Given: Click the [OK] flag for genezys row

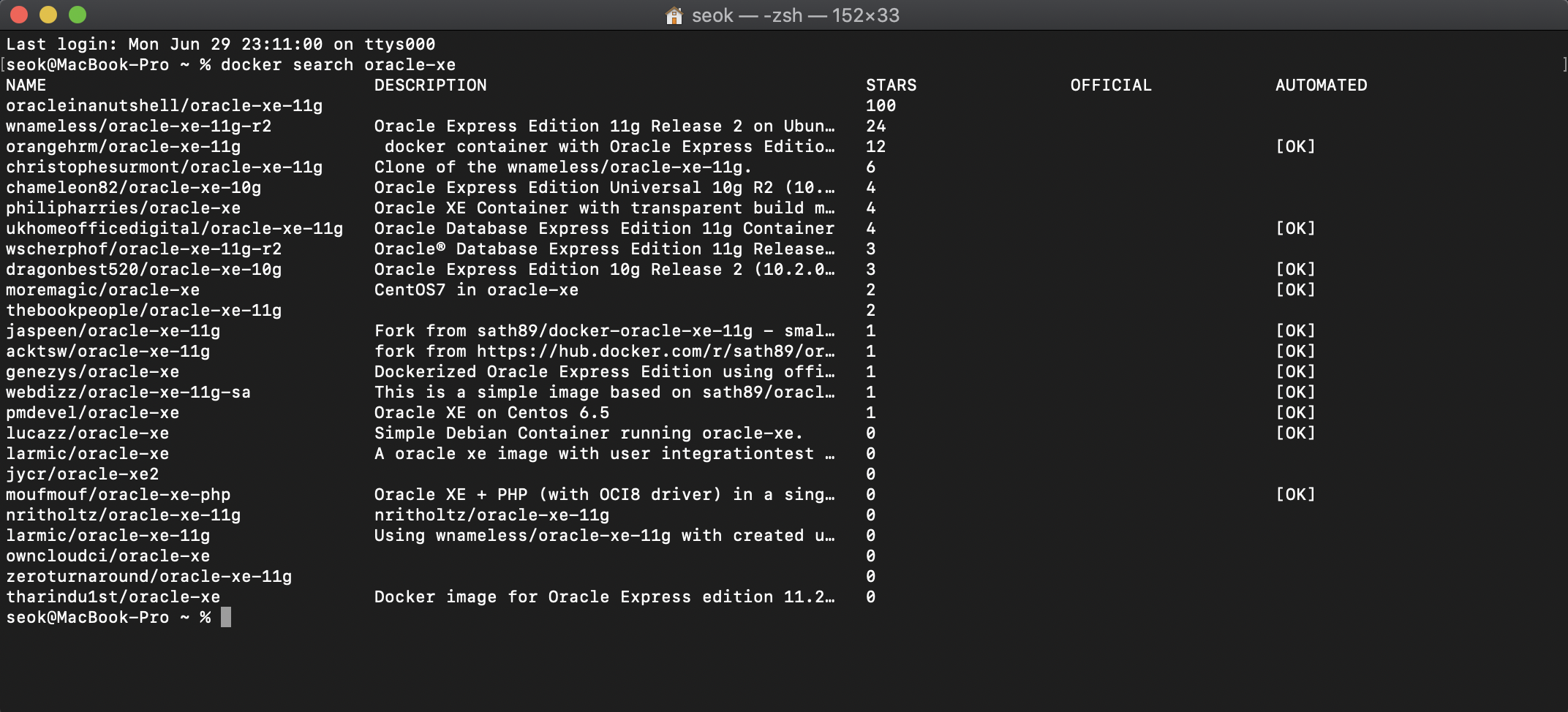Looking at the screenshot, I should pos(1296,372).
